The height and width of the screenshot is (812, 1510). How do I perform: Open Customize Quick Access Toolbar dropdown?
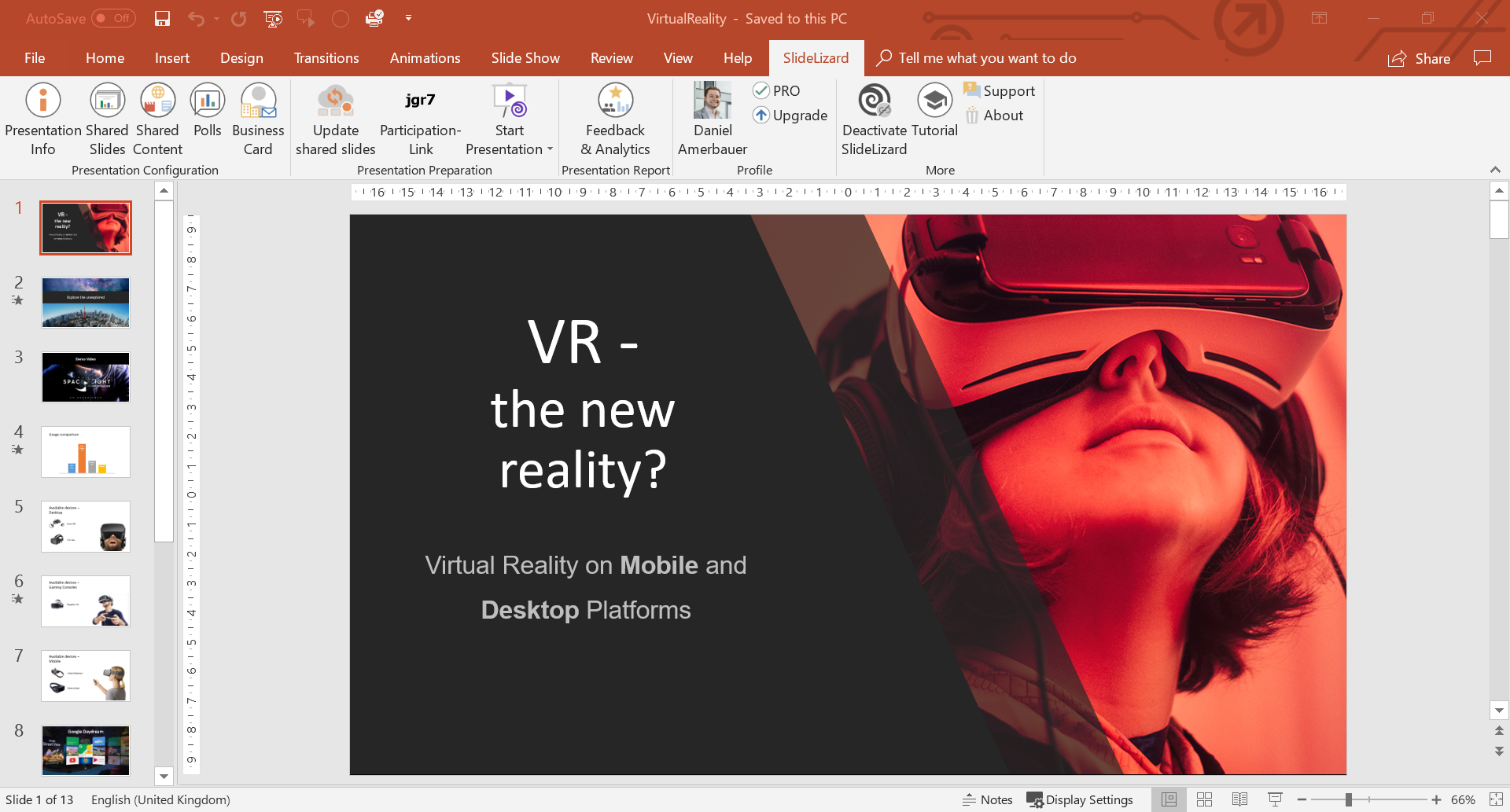(408, 18)
